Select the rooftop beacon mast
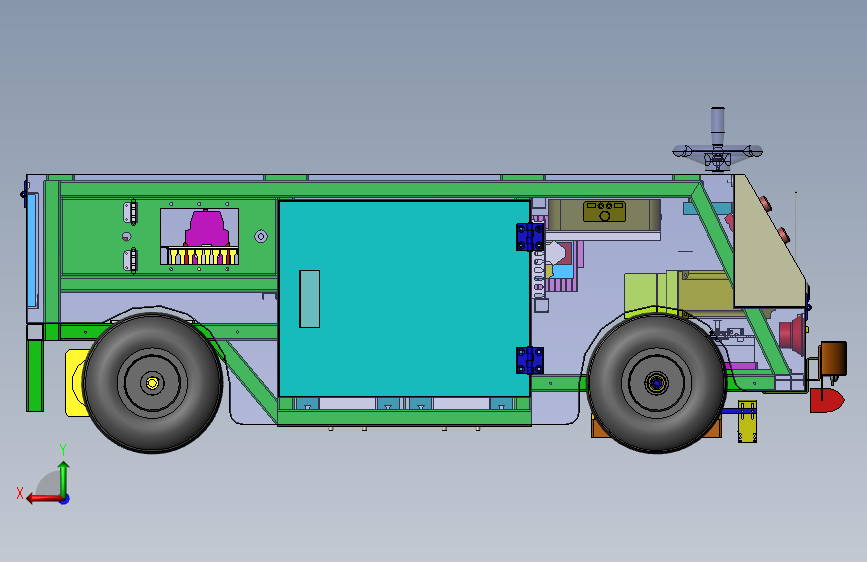 tap(718, 127)
